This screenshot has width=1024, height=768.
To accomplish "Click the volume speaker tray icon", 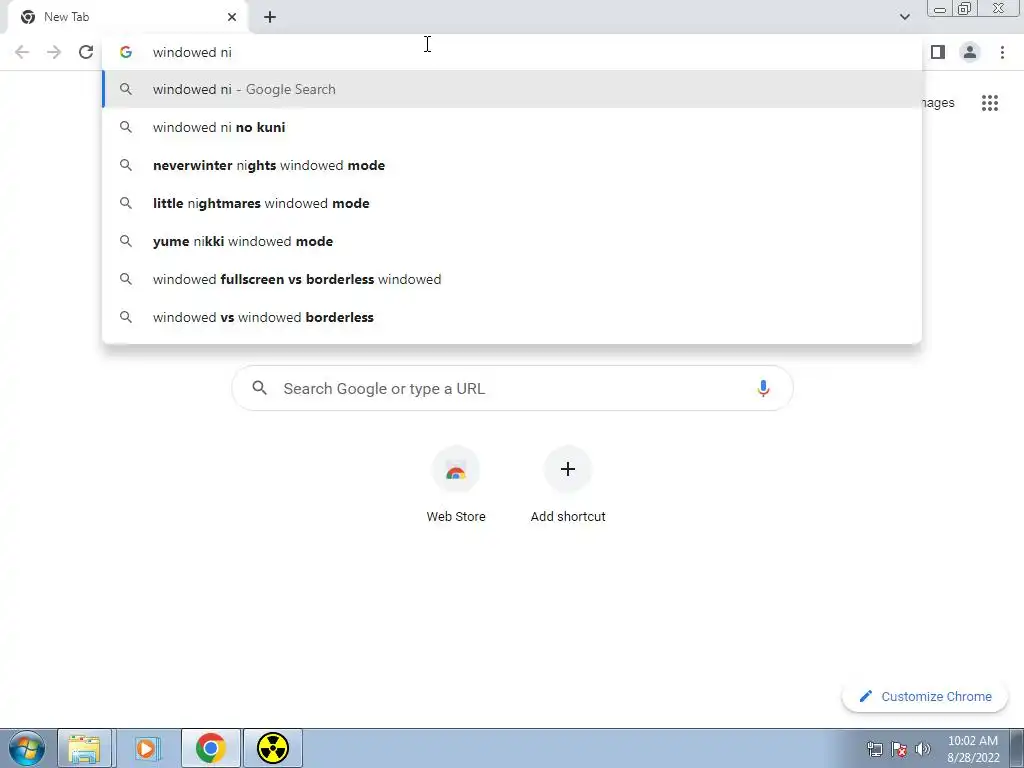I will coord(922,749).
